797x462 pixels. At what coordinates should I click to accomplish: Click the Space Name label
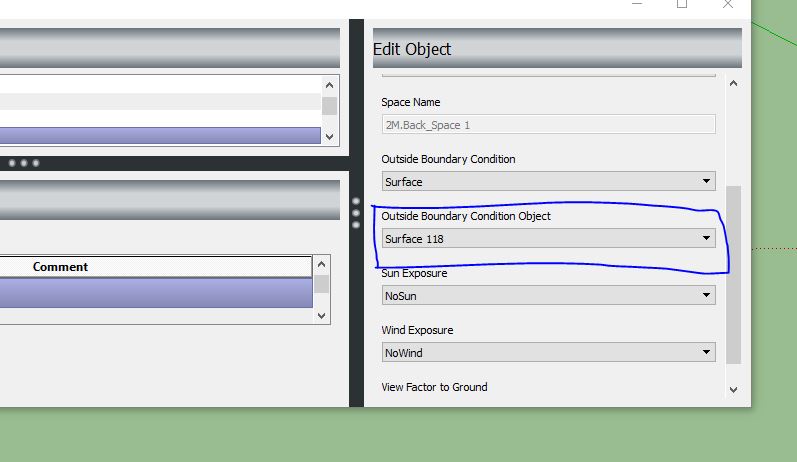[411, 102]
